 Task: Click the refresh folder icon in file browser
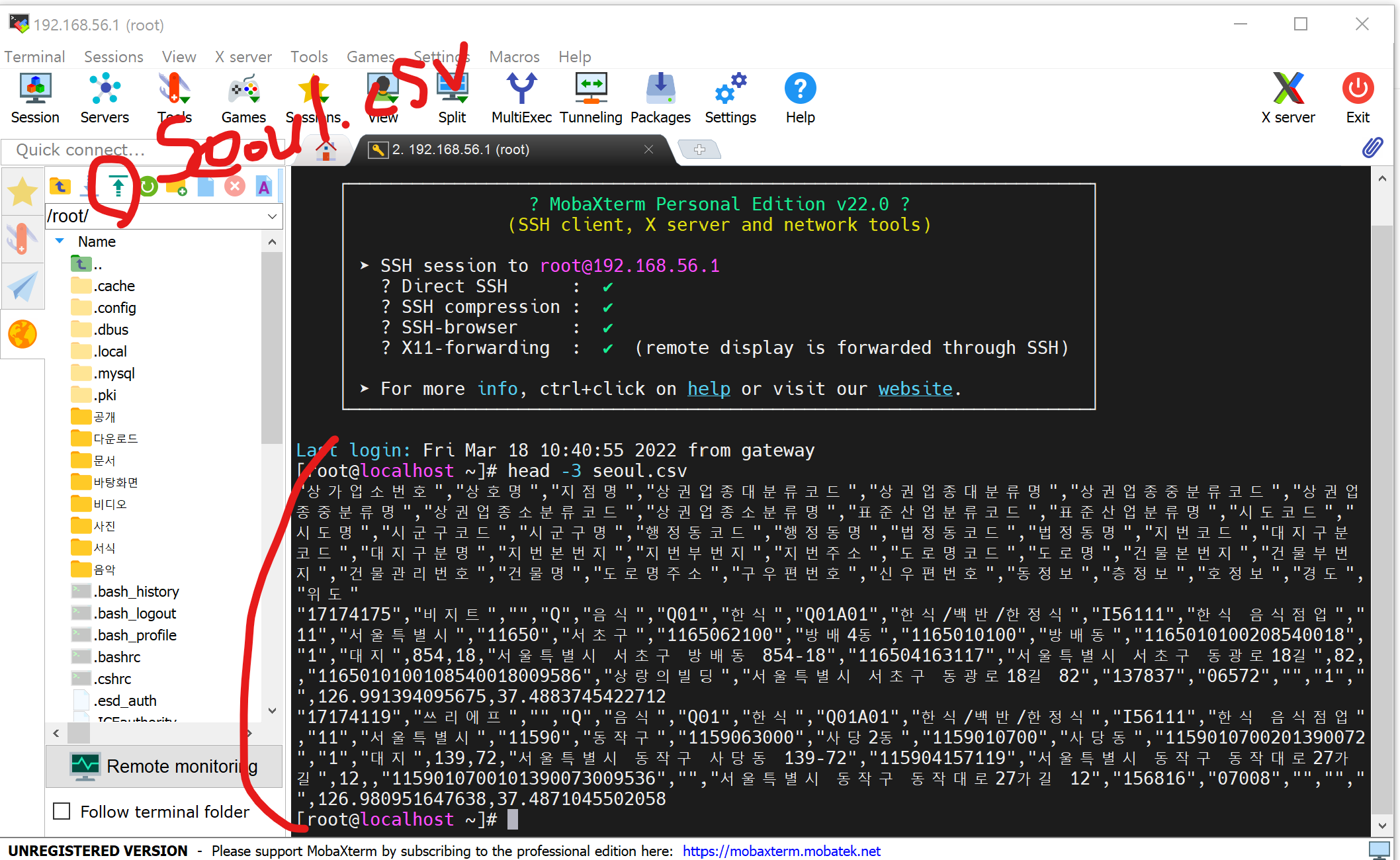point(148,187)
